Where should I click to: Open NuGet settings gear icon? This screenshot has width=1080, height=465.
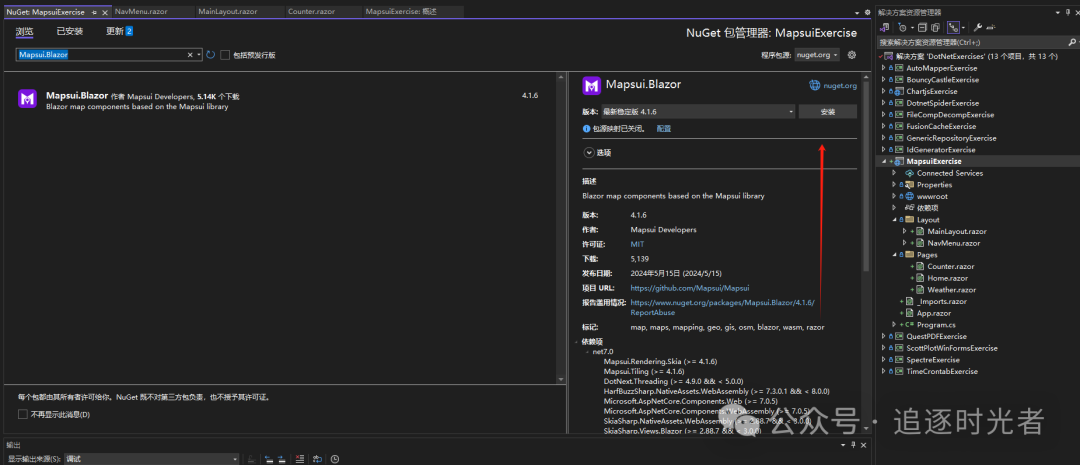852,55
